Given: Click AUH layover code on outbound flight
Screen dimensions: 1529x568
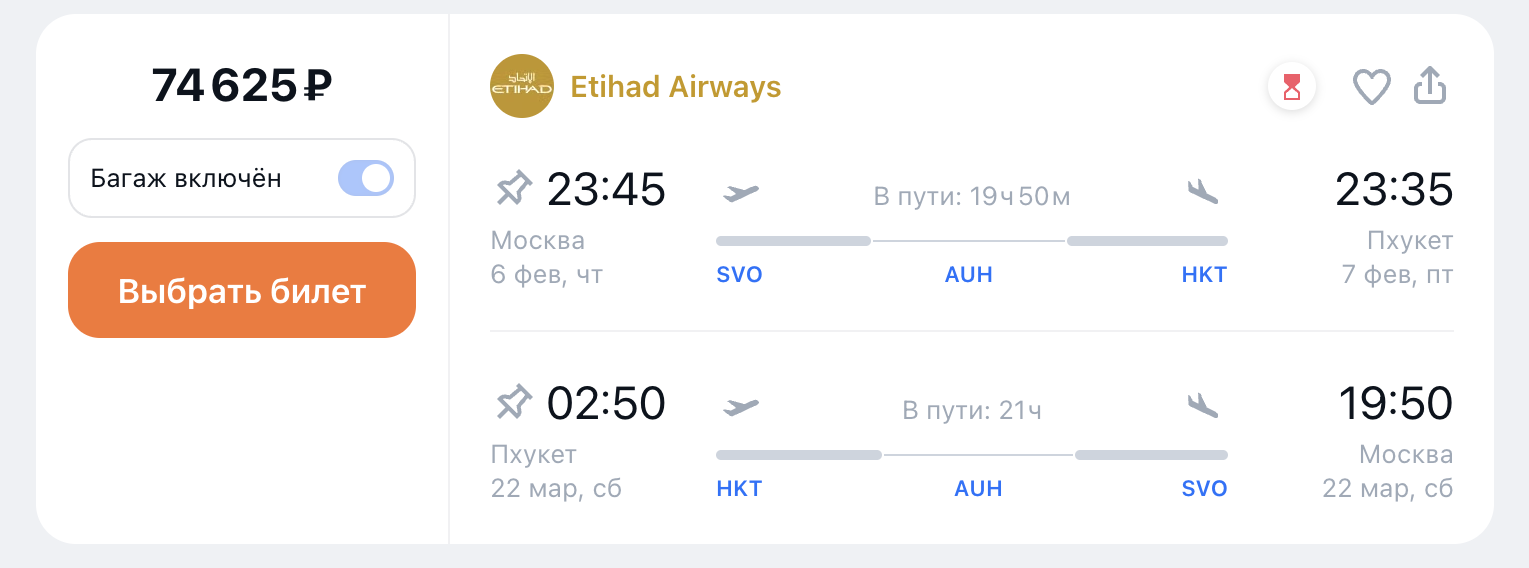Looking at the screenshot, I should point(968,275).
